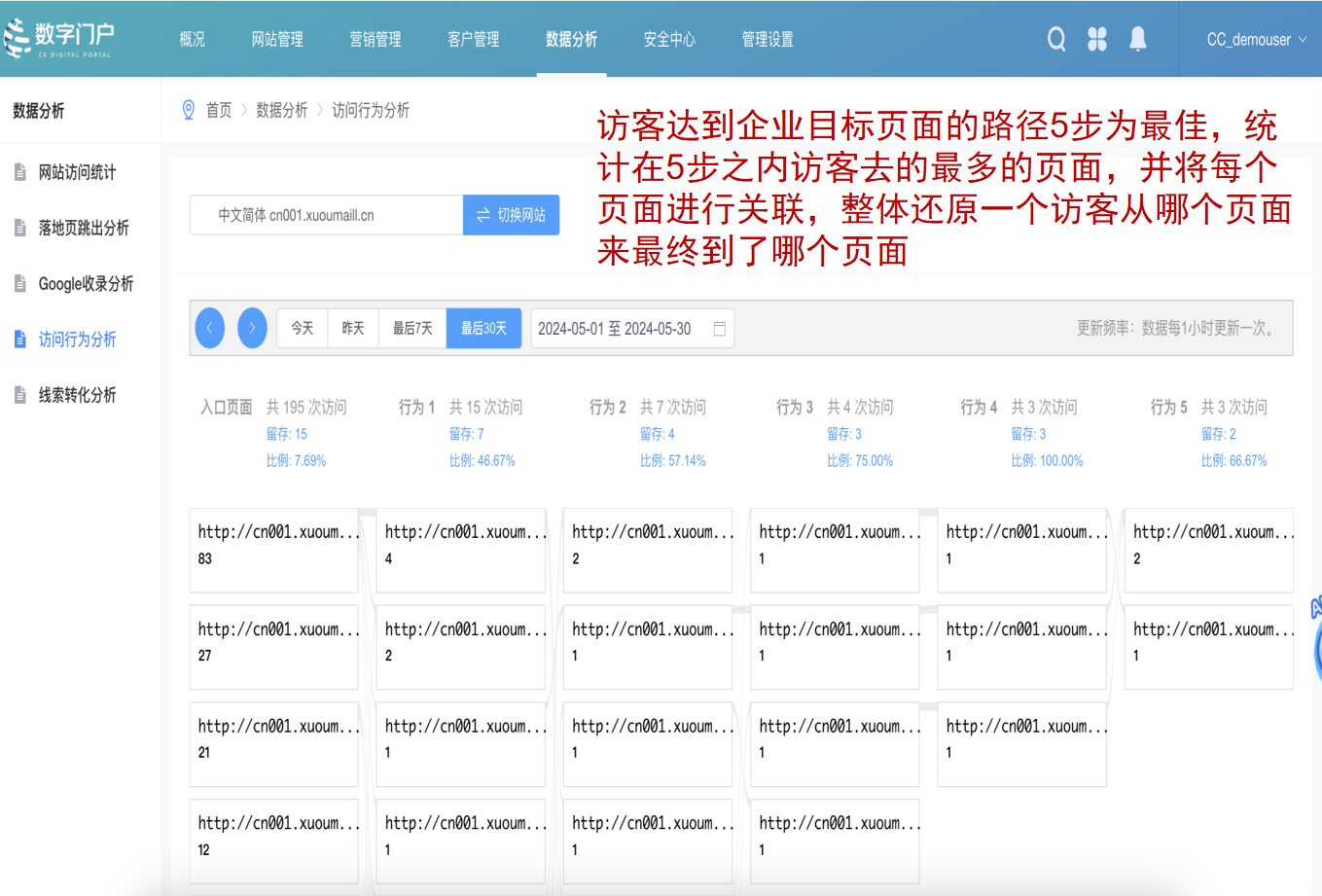Click the search magnifier icon

click(x=1056, y=39)
